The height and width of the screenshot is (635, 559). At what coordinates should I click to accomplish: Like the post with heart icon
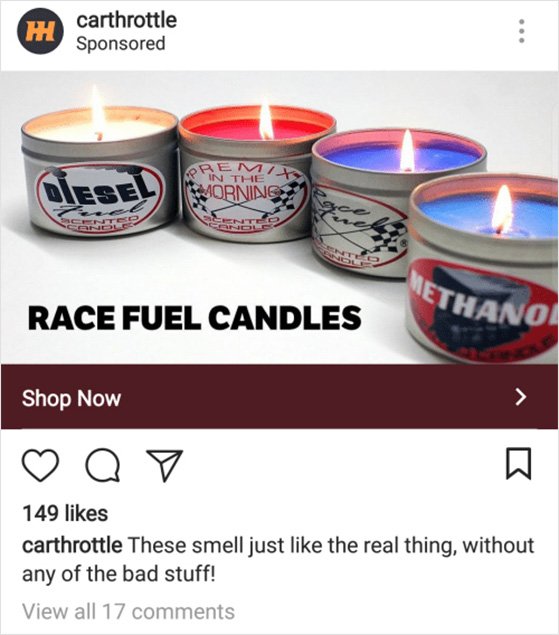click(40, 465)
